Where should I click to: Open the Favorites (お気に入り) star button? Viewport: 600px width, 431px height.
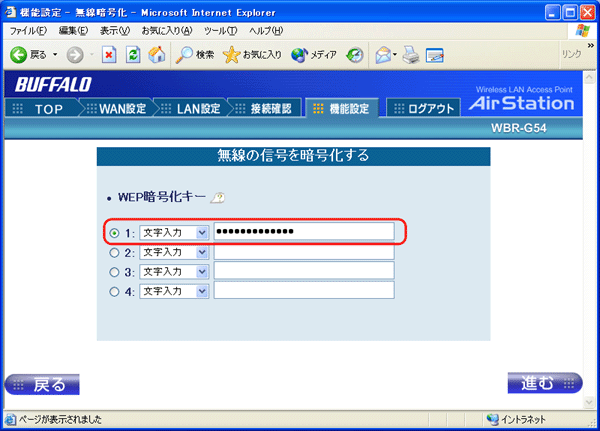click(253, 55)
